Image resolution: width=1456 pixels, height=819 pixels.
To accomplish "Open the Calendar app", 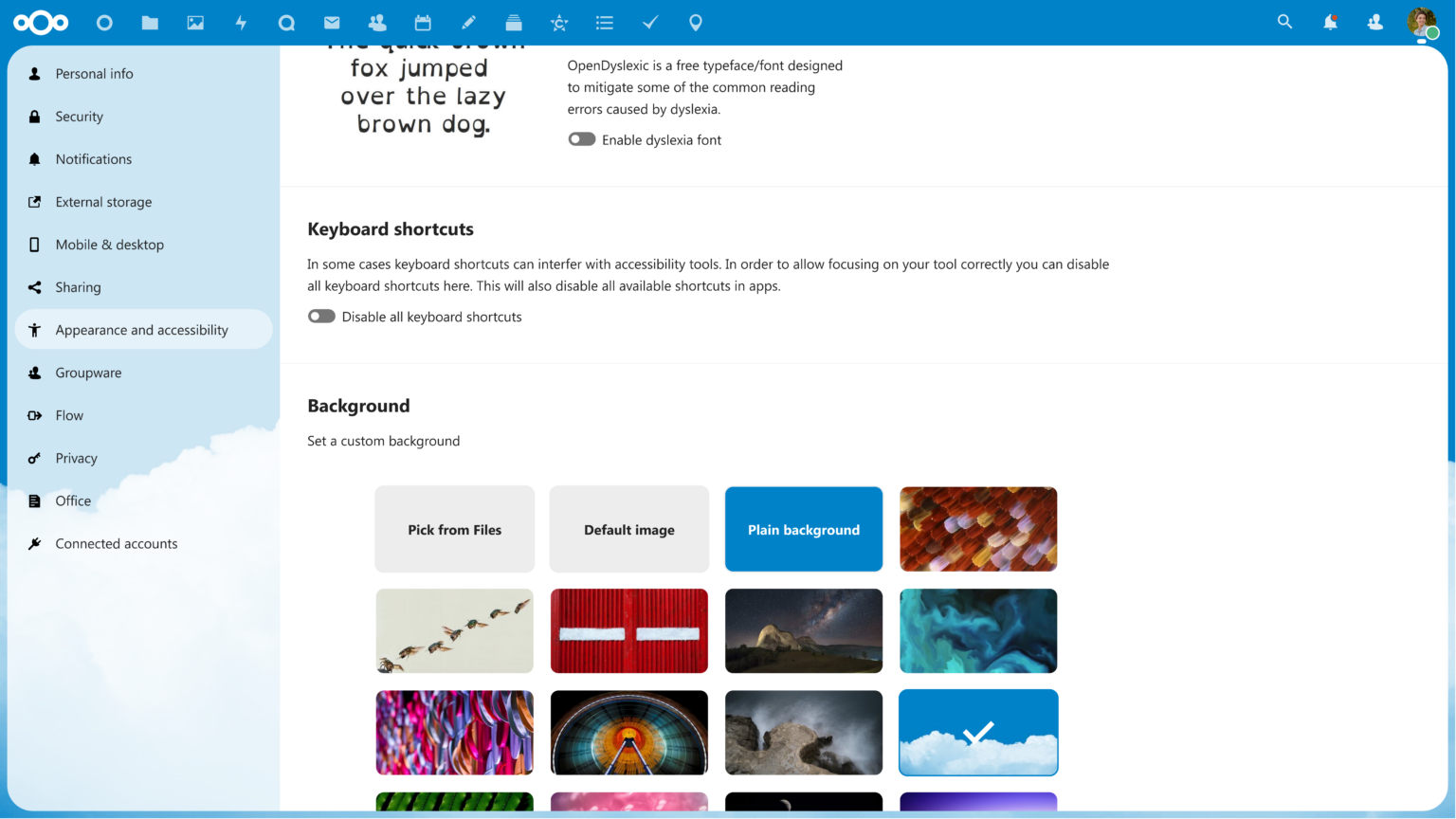I will (x=423, y=22).
